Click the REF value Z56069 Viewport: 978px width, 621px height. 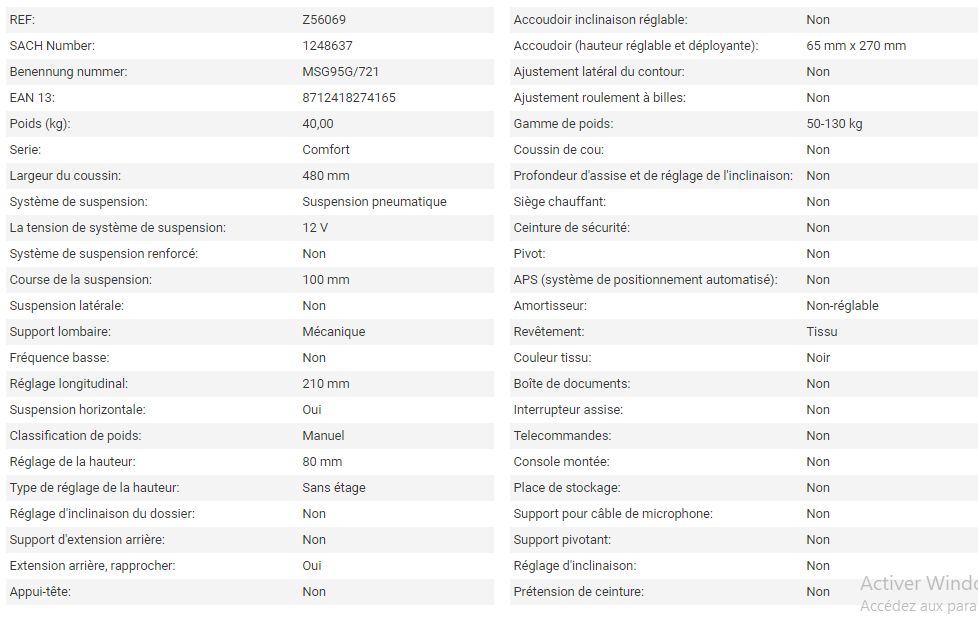(324, 20)
